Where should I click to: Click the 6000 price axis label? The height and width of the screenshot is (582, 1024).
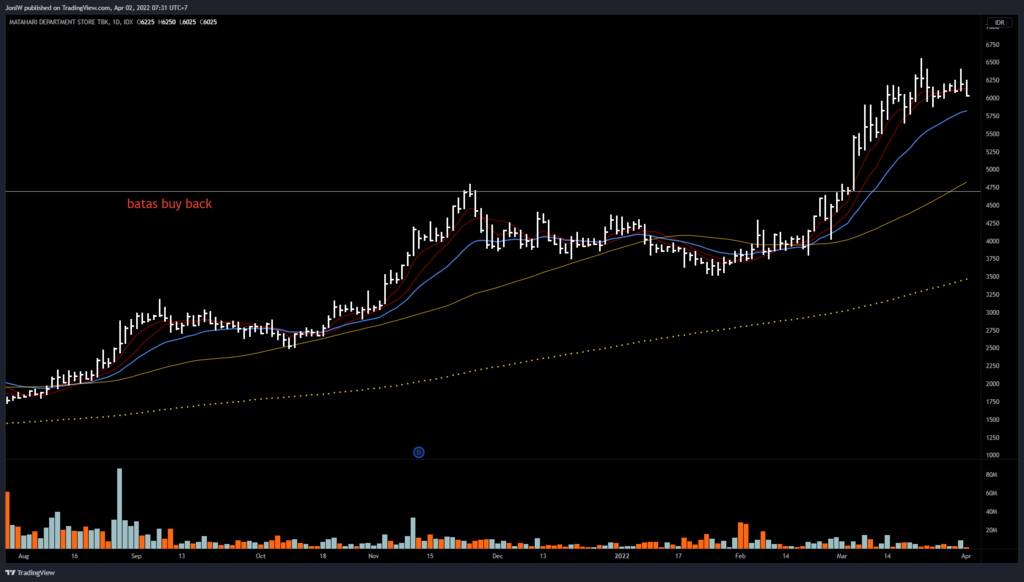click(x=993, y=98)
